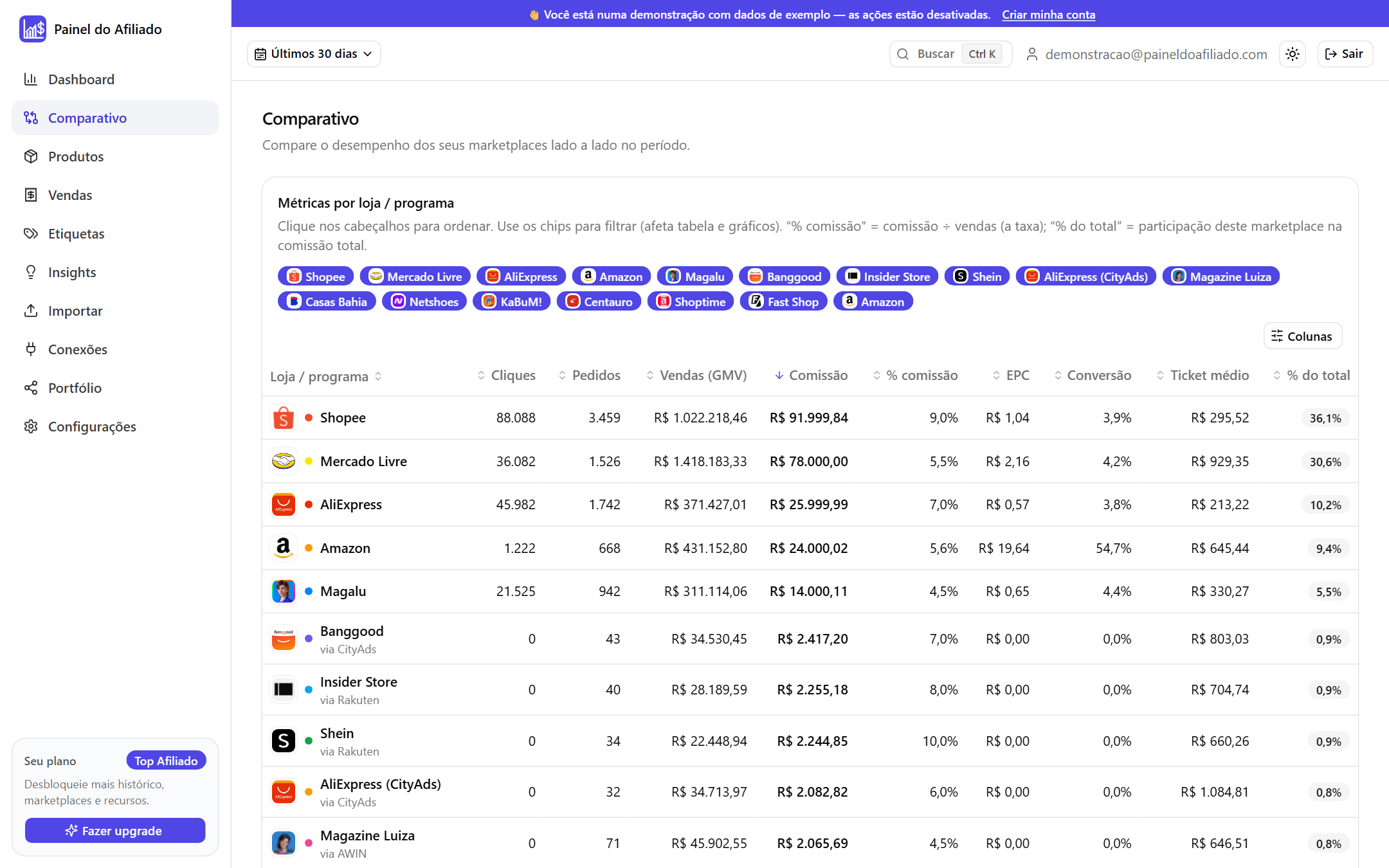Click the Fazer upgrade button

coord(115,831)
